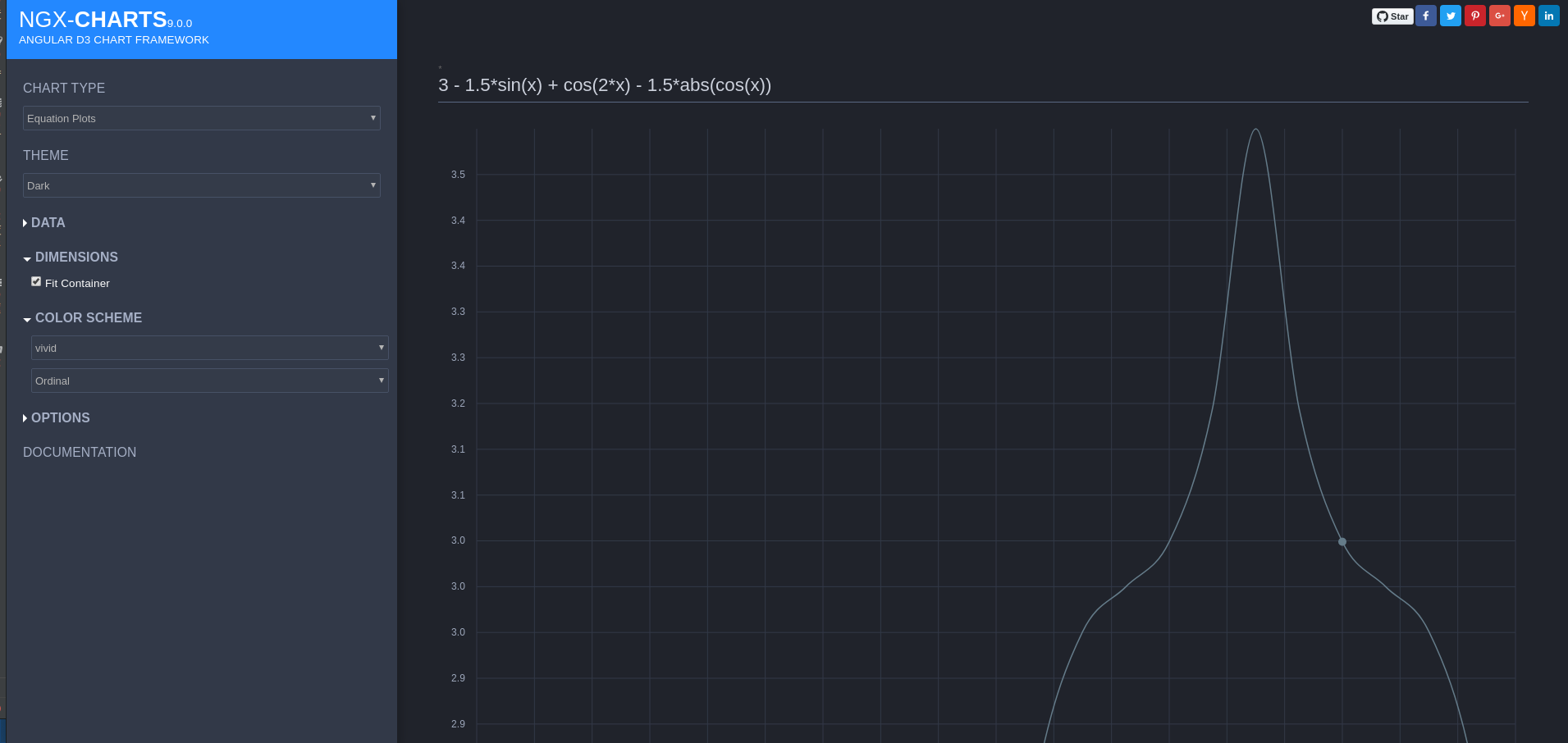This screenshot has height=743, width=1568.
Task: Click the Hacker News share icon
Action: click(x=1525, y=15)
